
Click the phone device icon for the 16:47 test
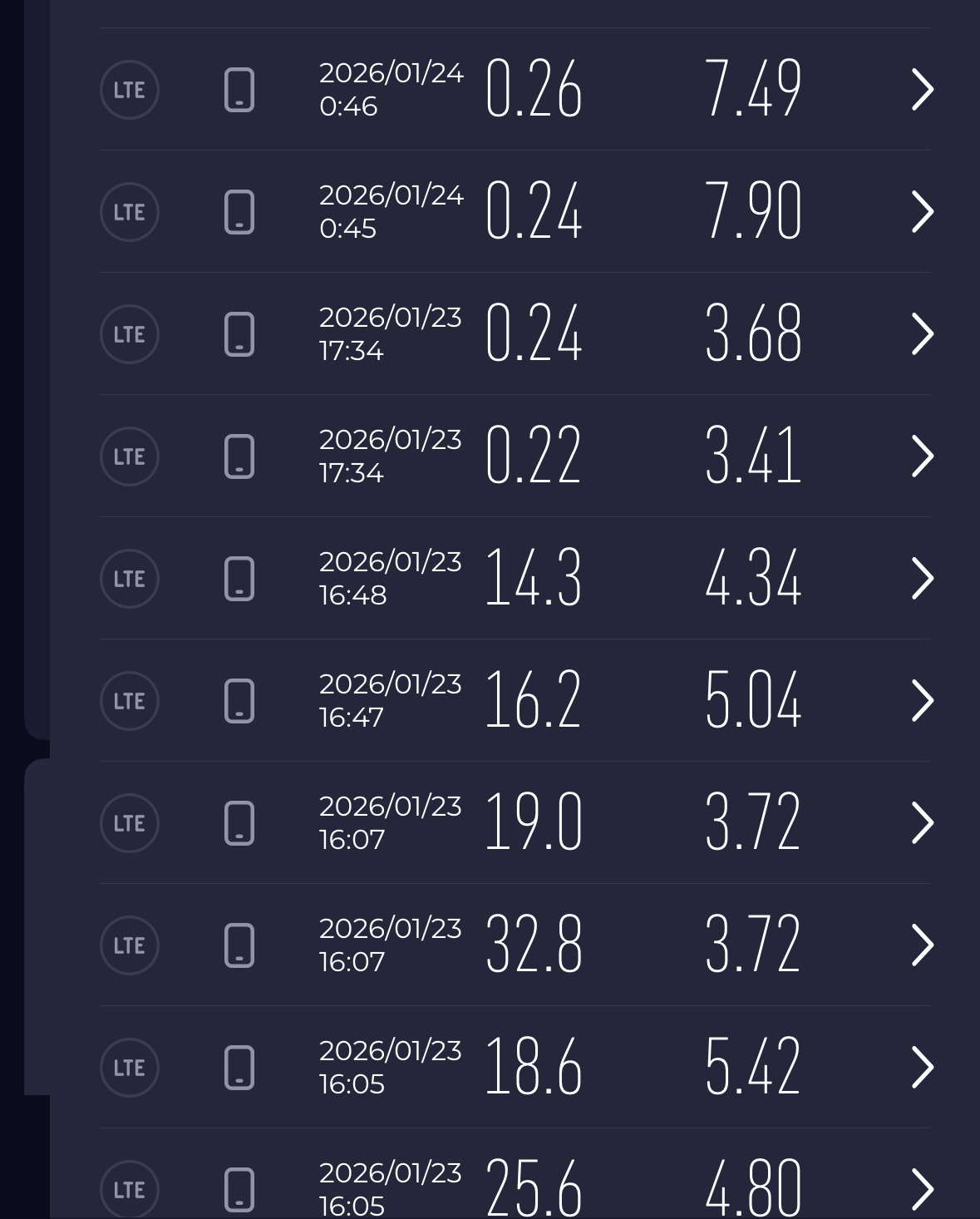tap(239, 701)
